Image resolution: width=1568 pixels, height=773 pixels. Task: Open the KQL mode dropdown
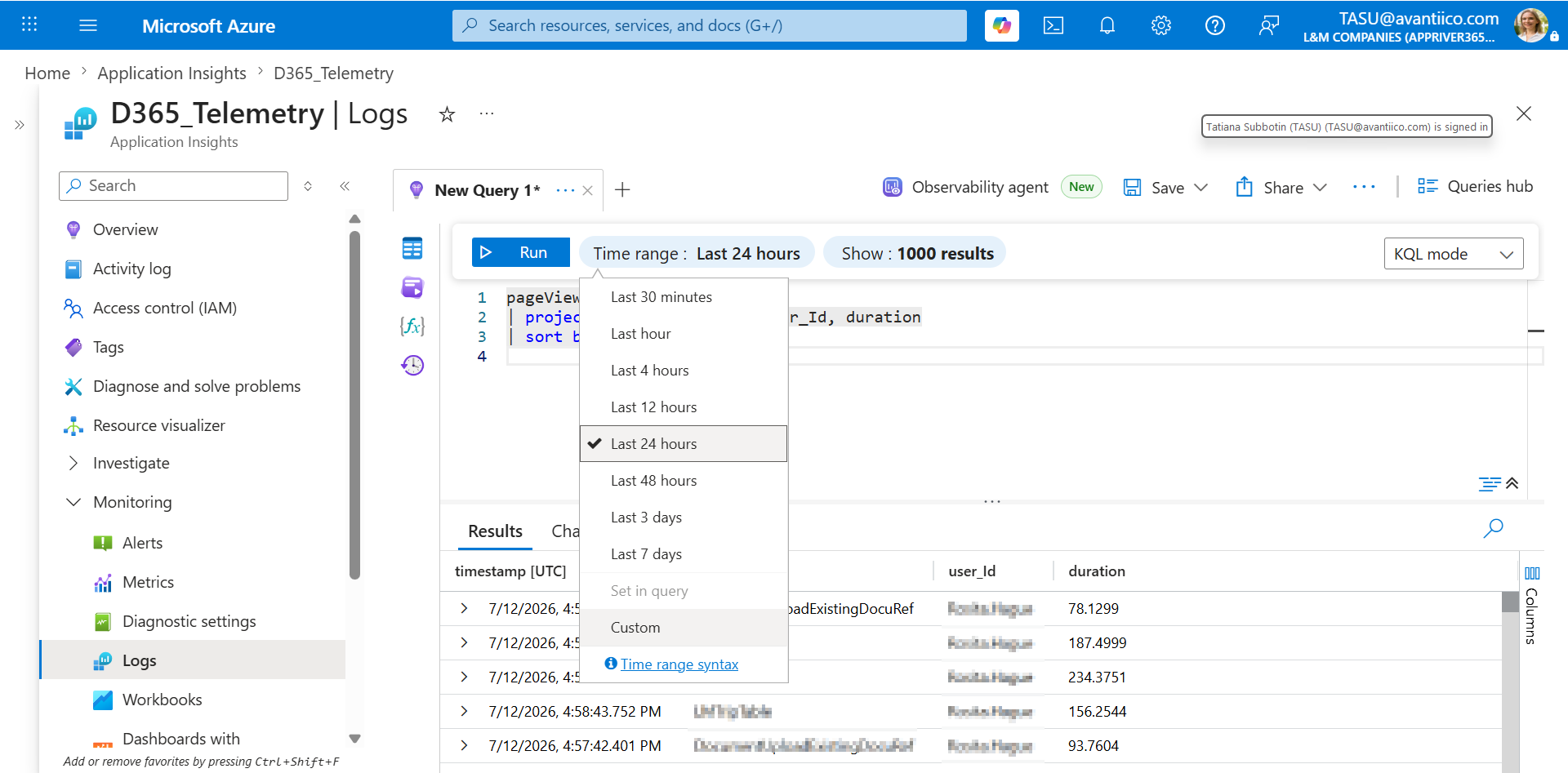pos(1454,254)
